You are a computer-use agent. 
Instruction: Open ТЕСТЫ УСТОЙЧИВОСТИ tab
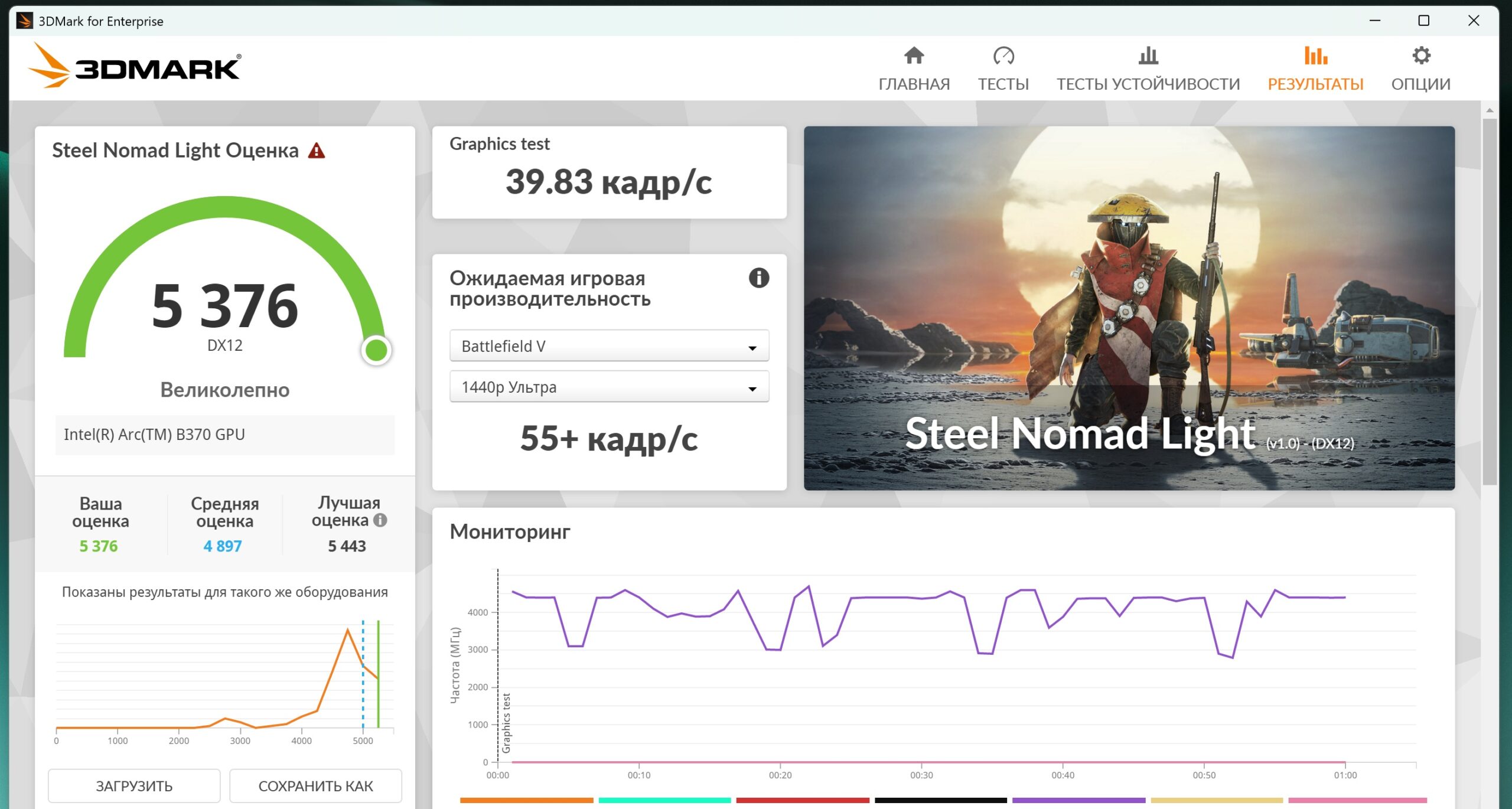[1148, 69]
